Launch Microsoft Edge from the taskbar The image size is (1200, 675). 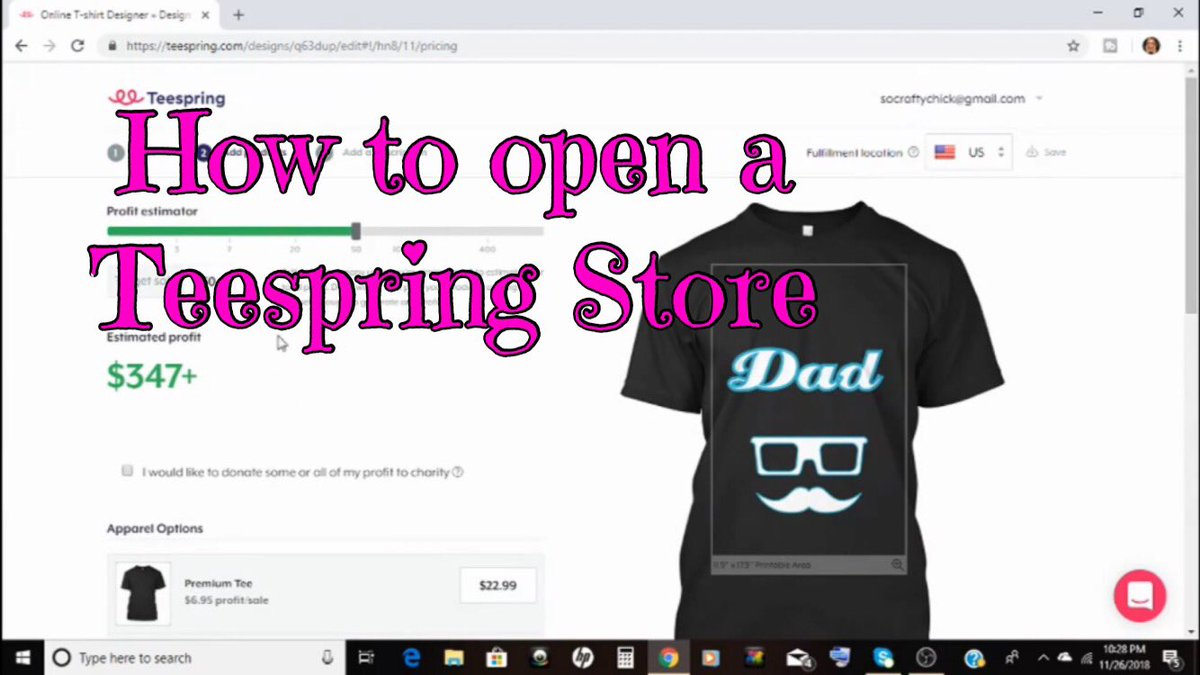coord(410,657)
